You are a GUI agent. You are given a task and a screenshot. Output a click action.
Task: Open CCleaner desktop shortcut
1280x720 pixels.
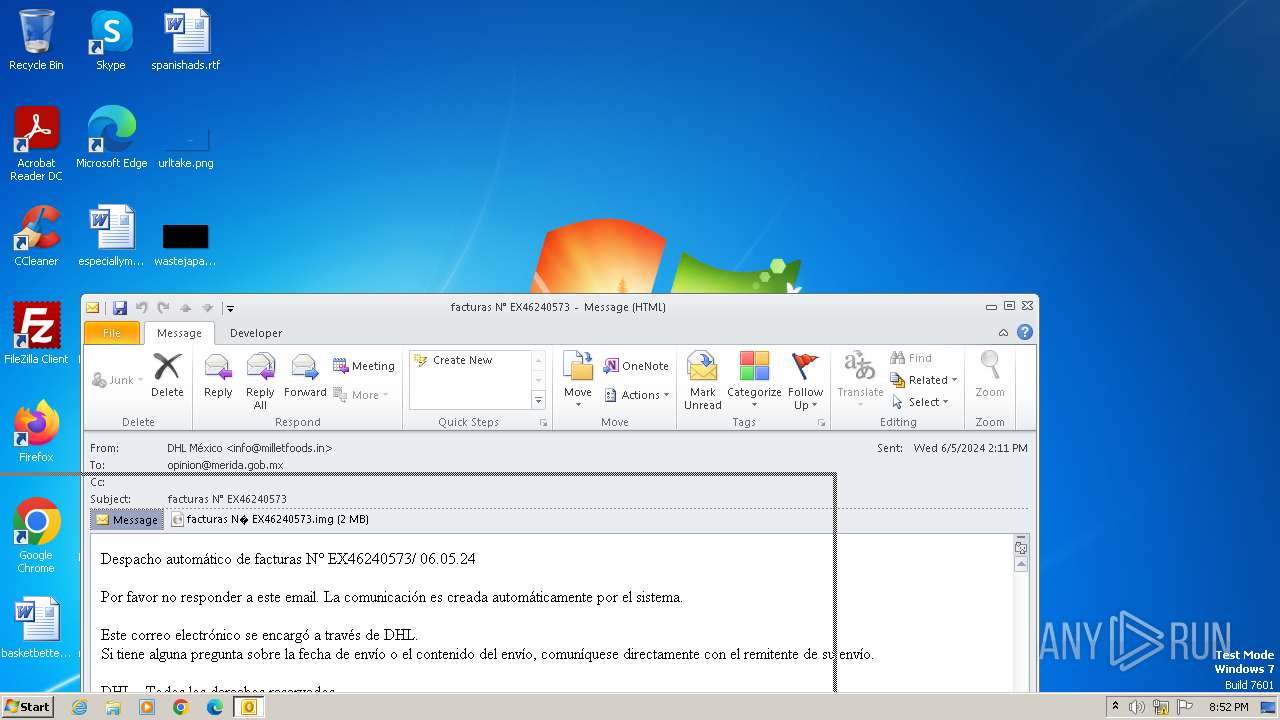(36, 236)
